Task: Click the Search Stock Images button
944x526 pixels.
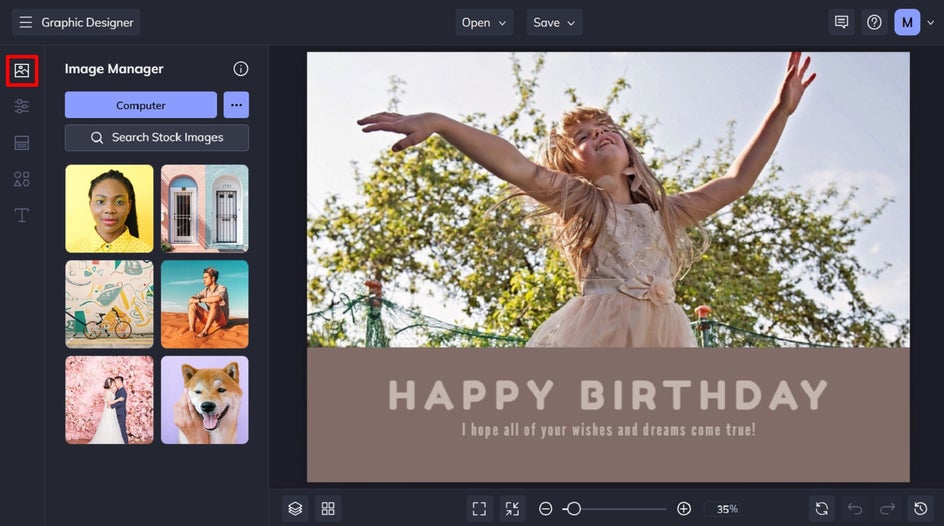Action: coord(157,137)
